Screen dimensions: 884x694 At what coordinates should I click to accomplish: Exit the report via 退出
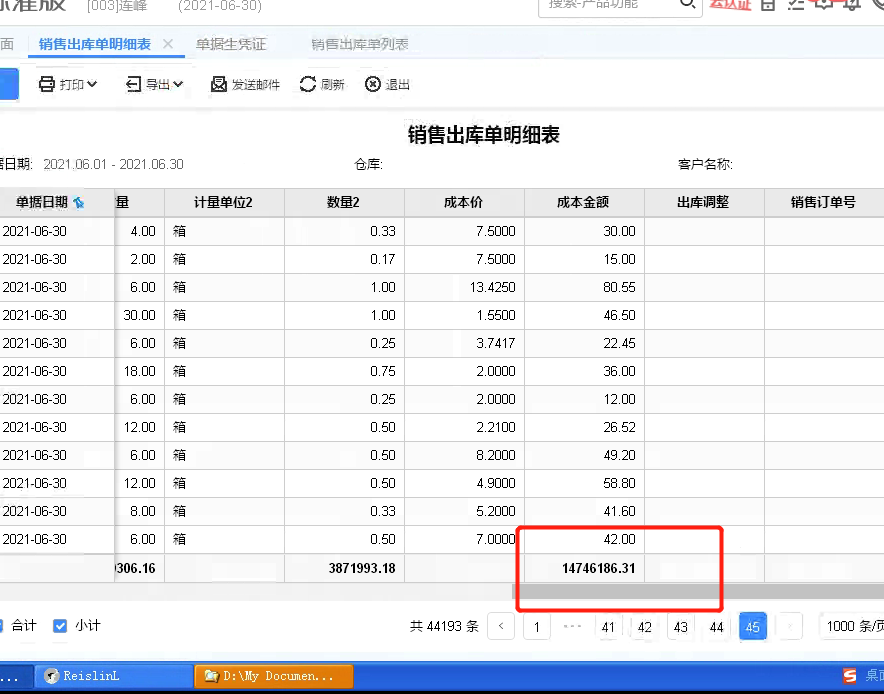[387, 85]
